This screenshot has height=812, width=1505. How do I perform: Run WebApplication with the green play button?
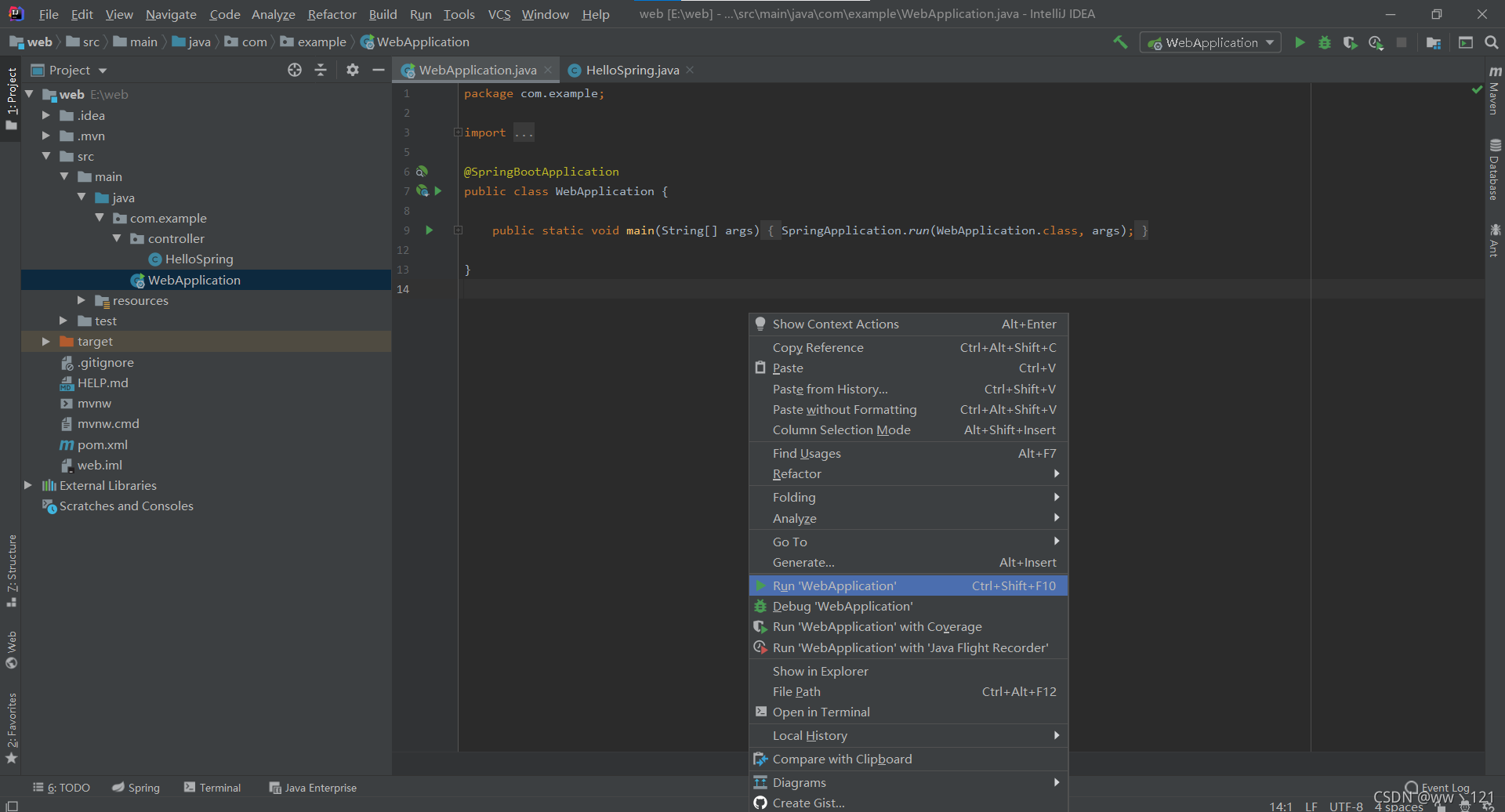tap(1300, 42)
